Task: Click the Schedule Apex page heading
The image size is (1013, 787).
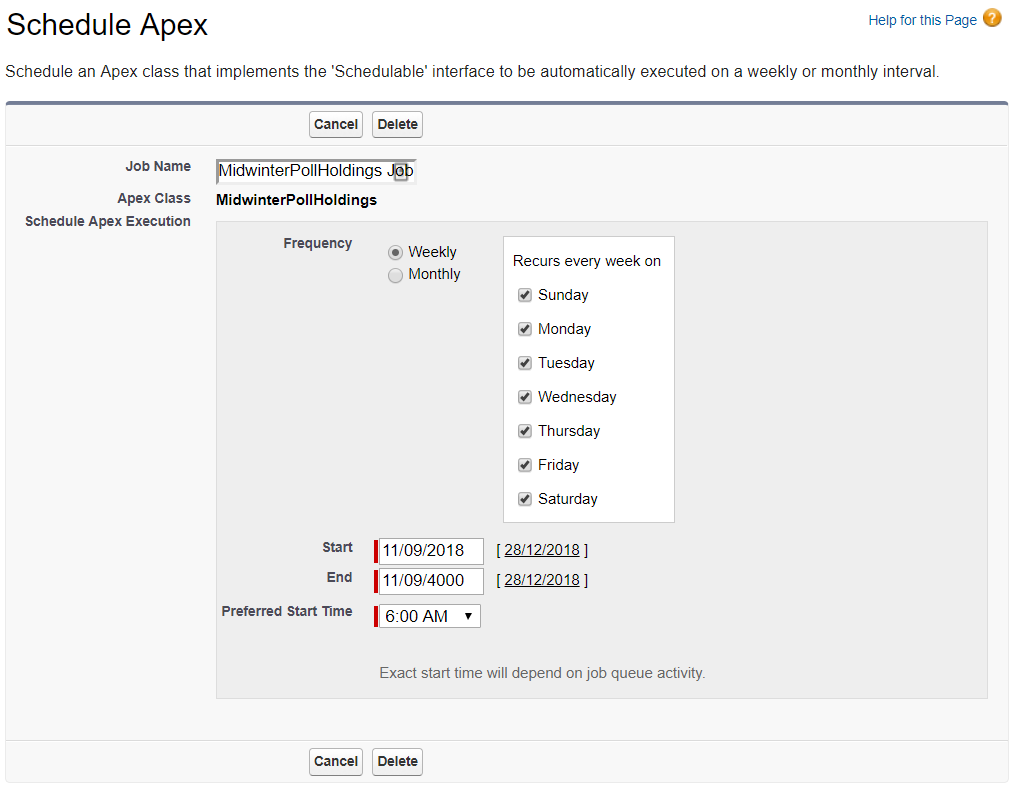Action: 107,25
